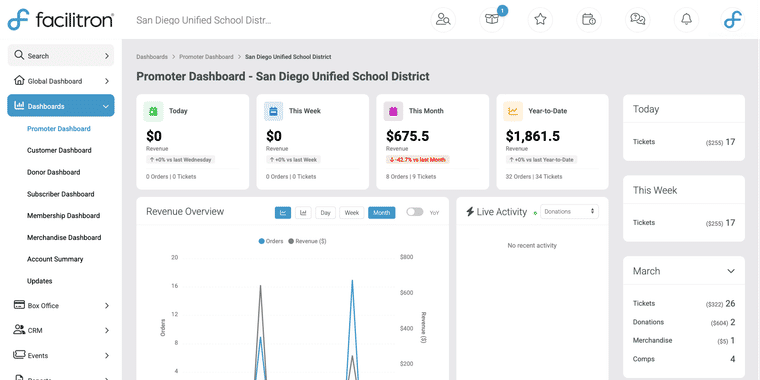Viewport: 760px width, 380px height.
Task: Expand the Search sidebar chevron
Action: 107,56
